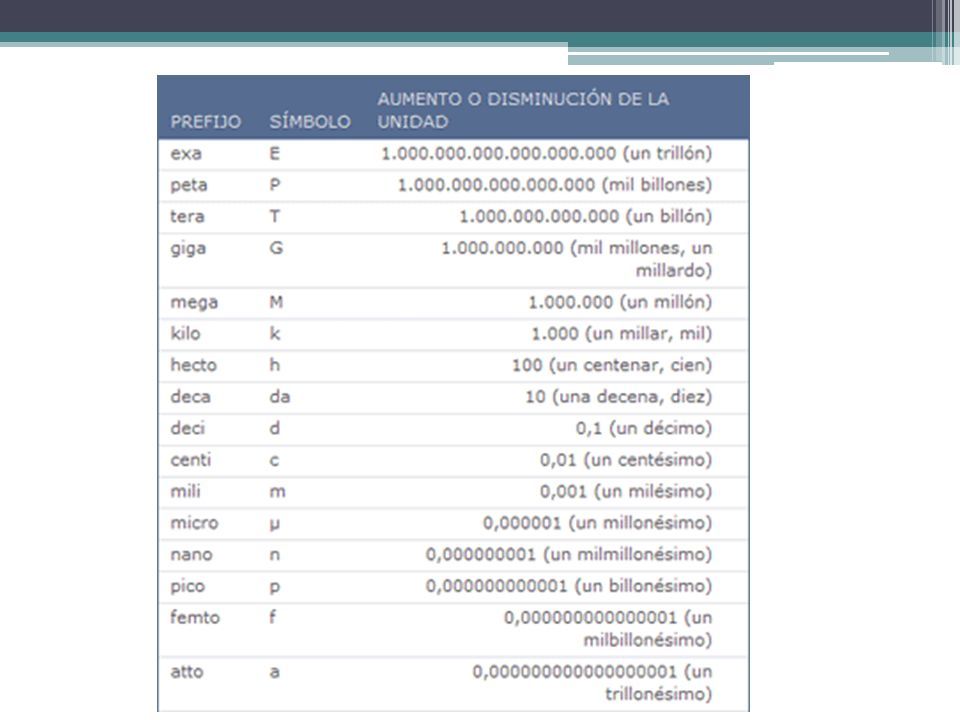Click the value '0,01 (un centésimo)'
The height and width of the screenshot is (720, 960).
626,460
